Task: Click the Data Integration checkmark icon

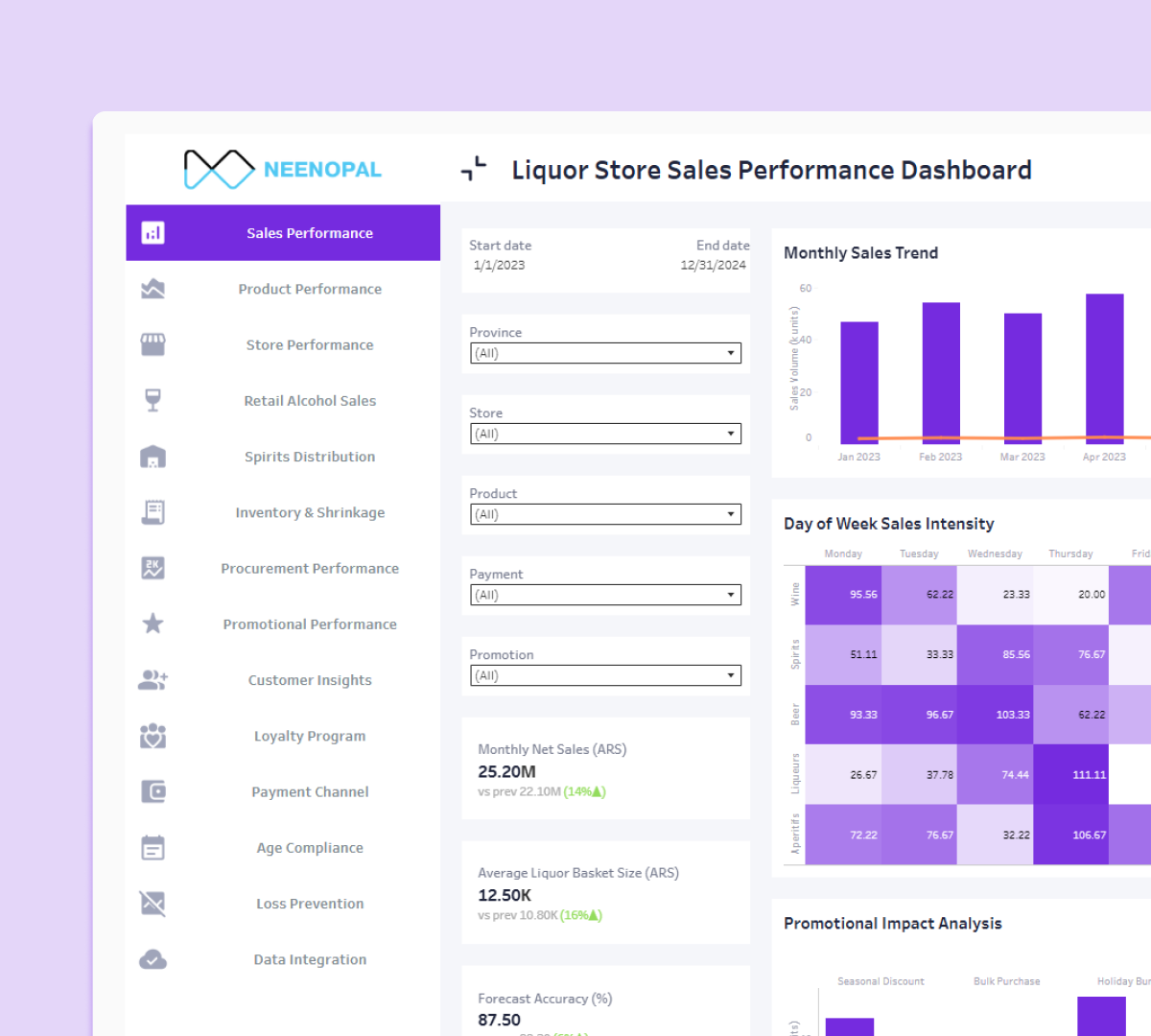Action: click(153, 958)
